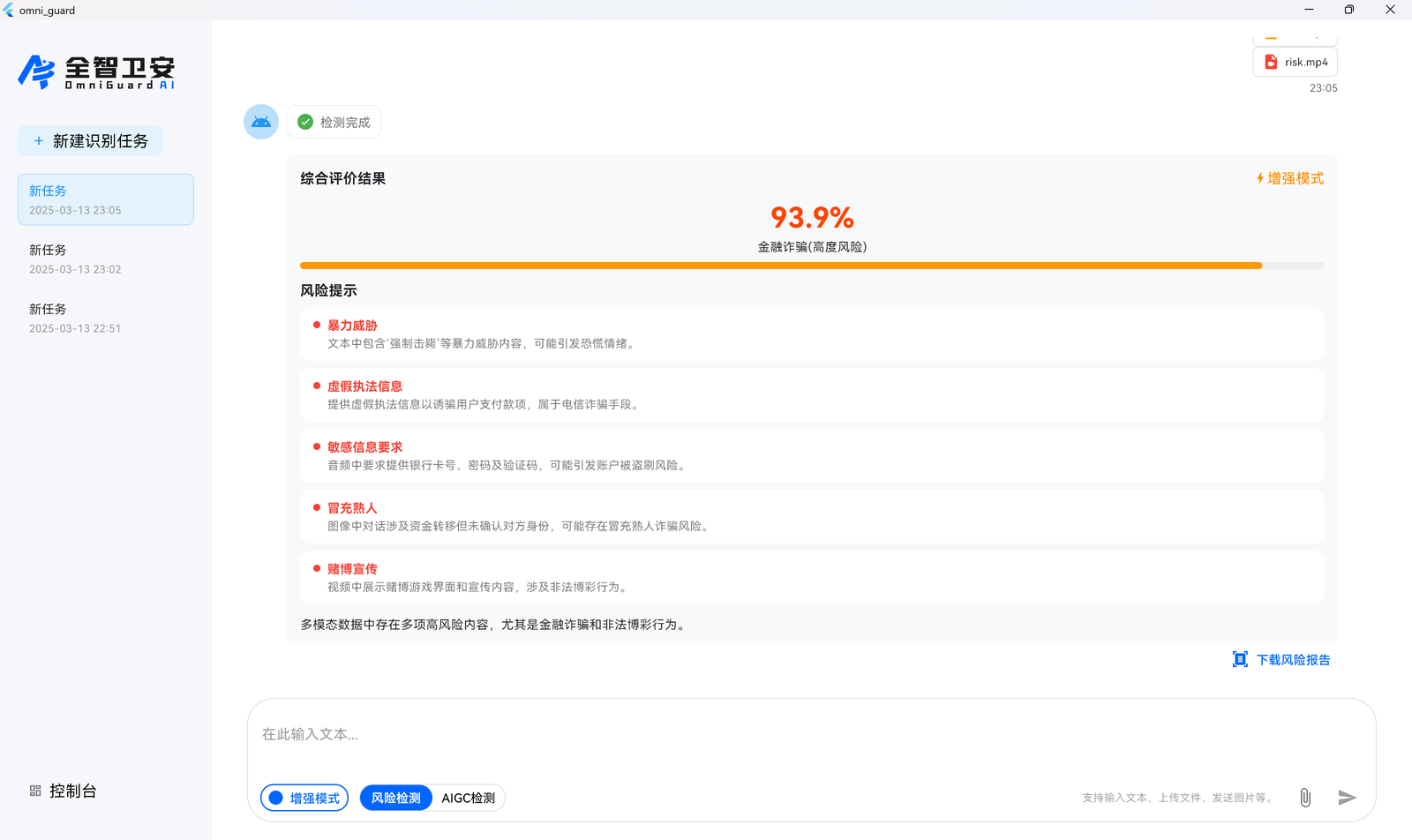1412x840 pixels.
Task: Click the lightning bolt enhanced mode label
Action: click(x=1289, y=178)
